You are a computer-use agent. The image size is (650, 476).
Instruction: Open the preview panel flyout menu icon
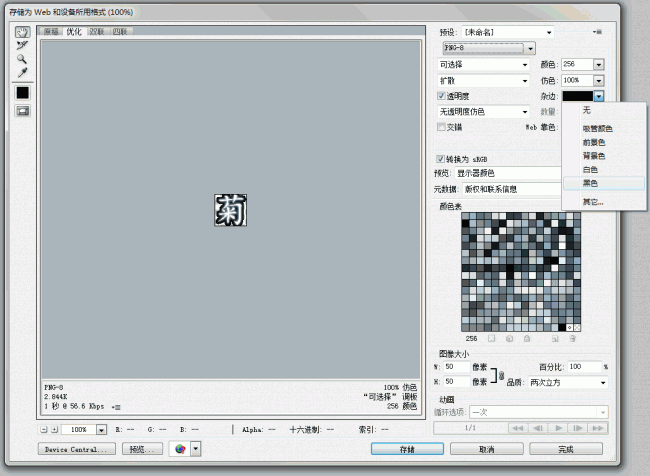(x=116, y=407)
